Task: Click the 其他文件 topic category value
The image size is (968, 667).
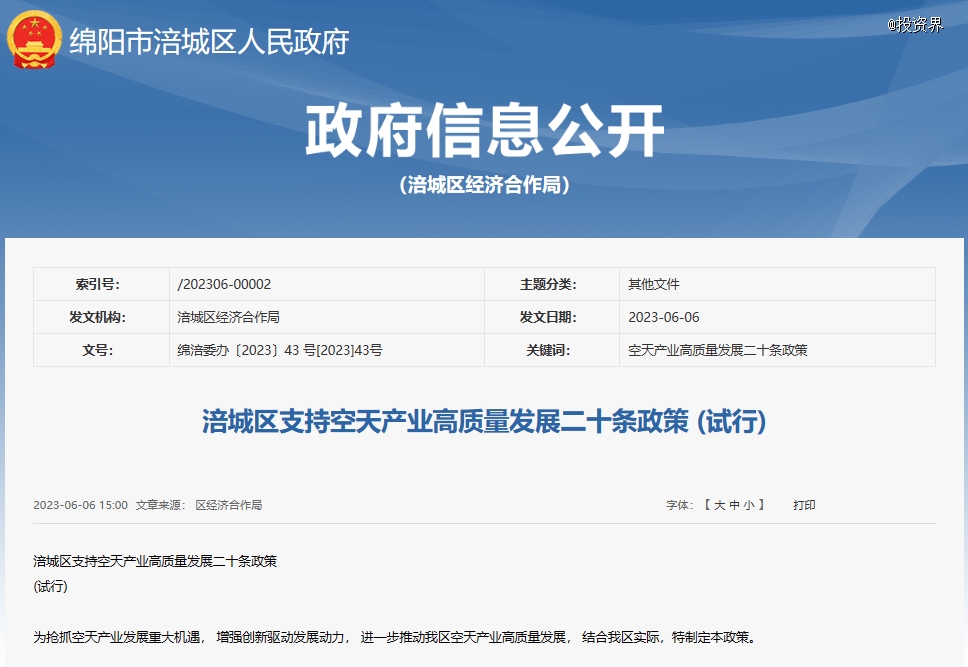Action: [653, 284]
